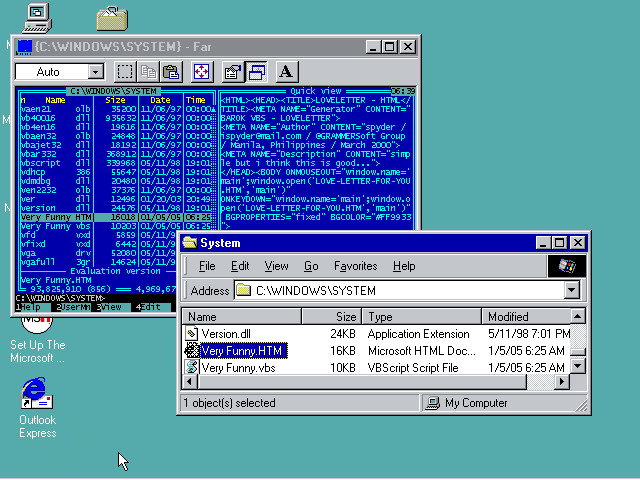Click the horizontal scrollbar thumb in System window
The image size is (640, 480).
click(x=362, y=382)
